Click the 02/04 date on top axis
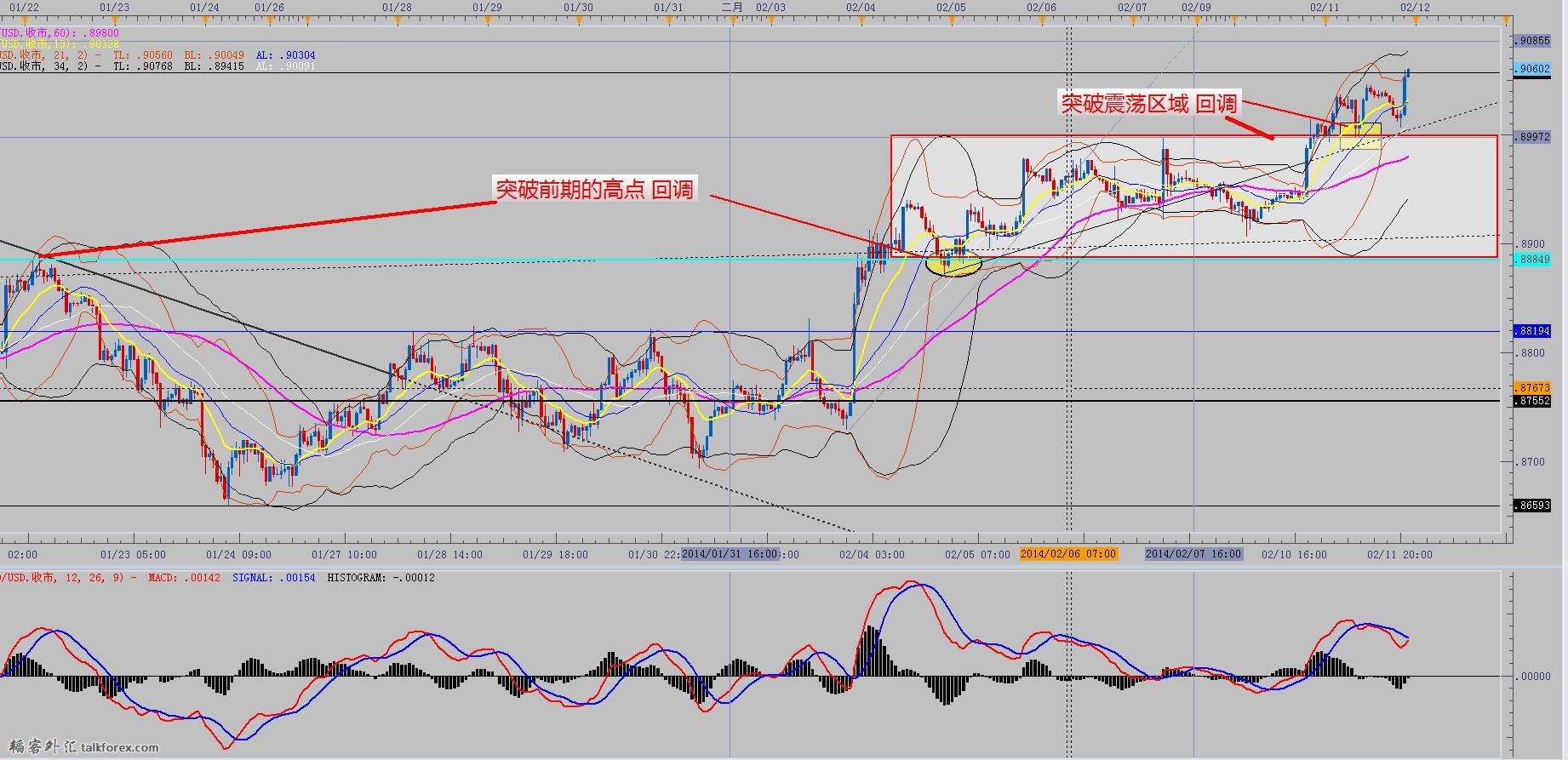 coord(861,7)
